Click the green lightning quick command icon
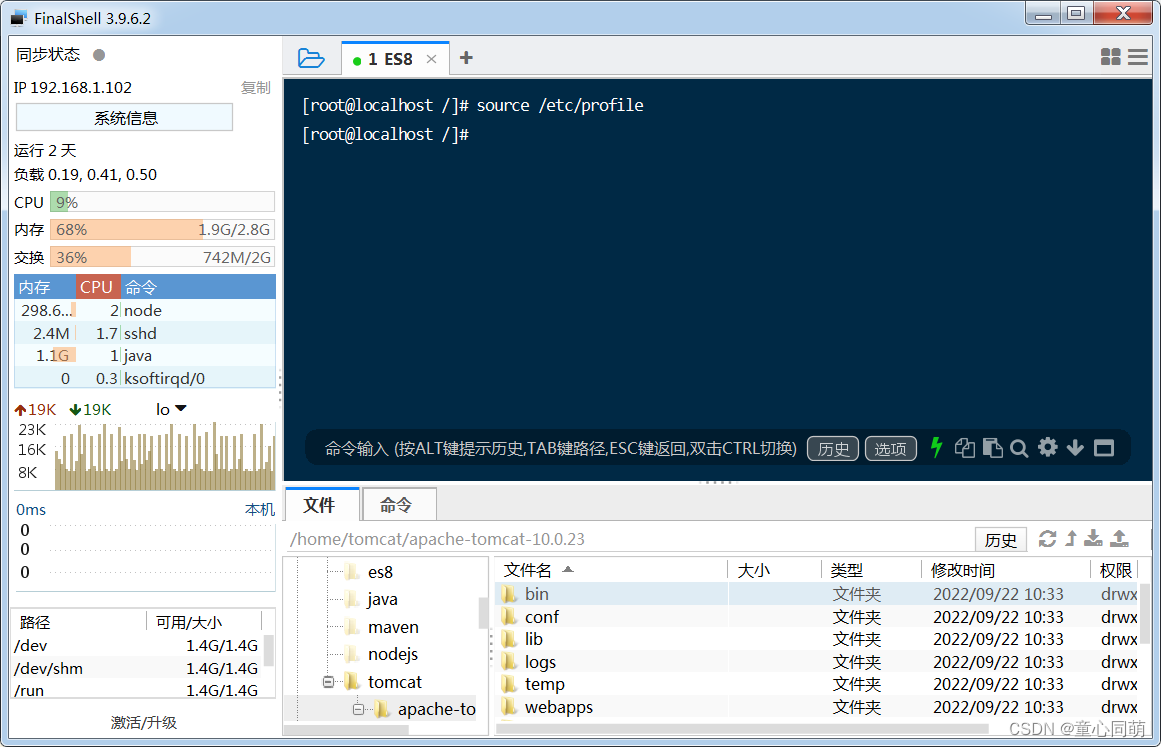Viewport: 1161px width, 747px height. point(936,447)
